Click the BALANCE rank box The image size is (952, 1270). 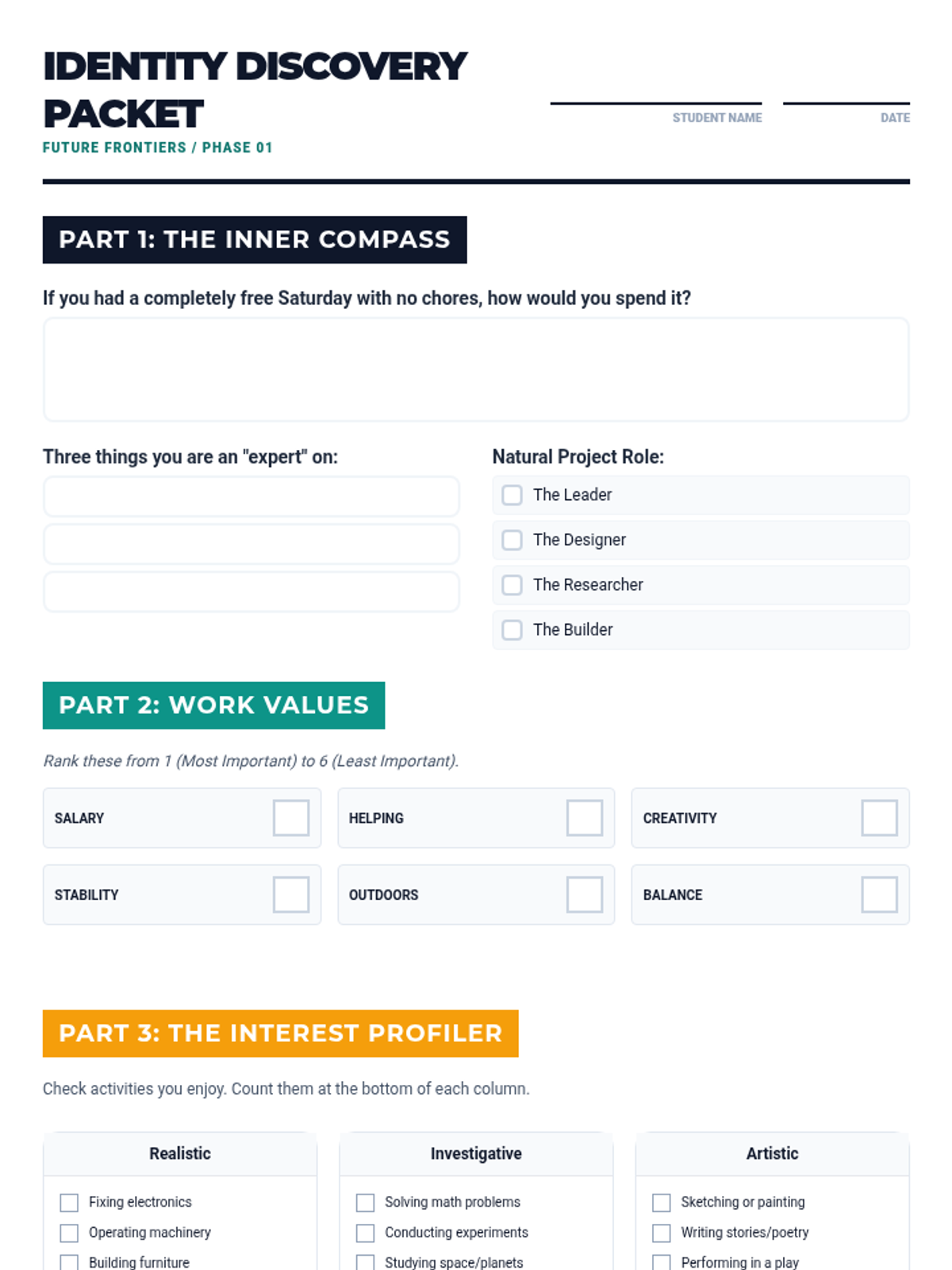[880, 895]
